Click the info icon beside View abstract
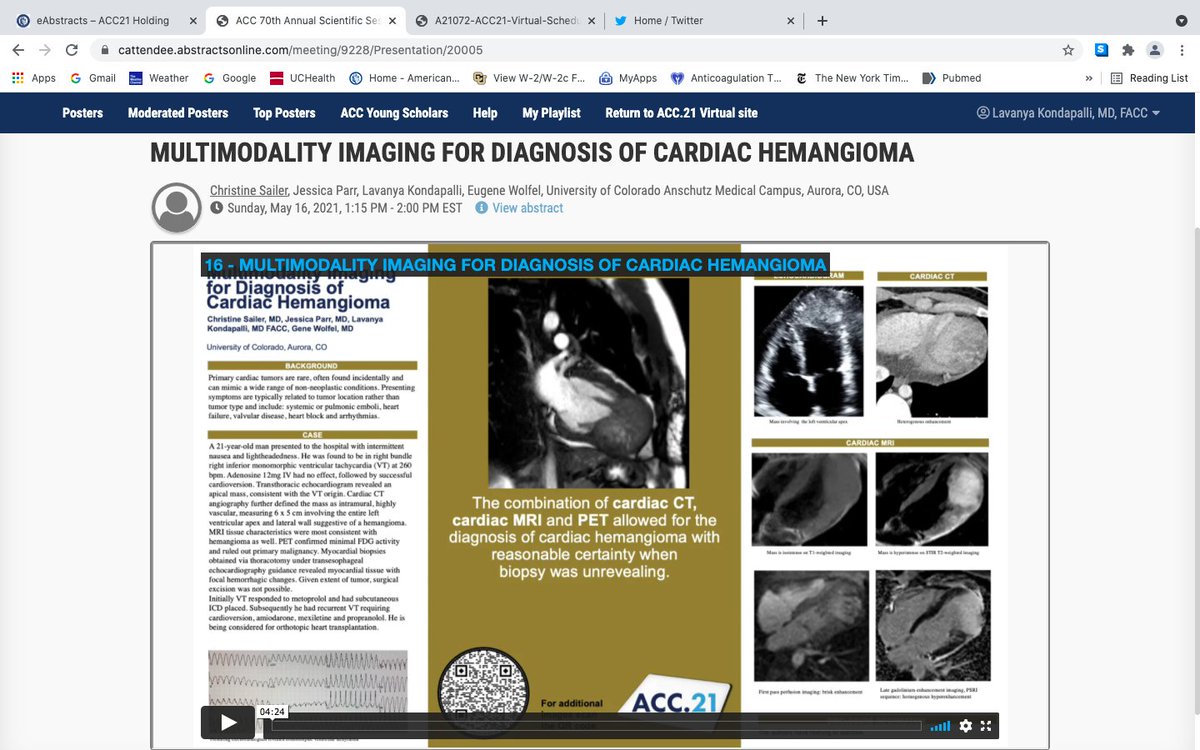1200x750 pixels. tap(481, 208)
